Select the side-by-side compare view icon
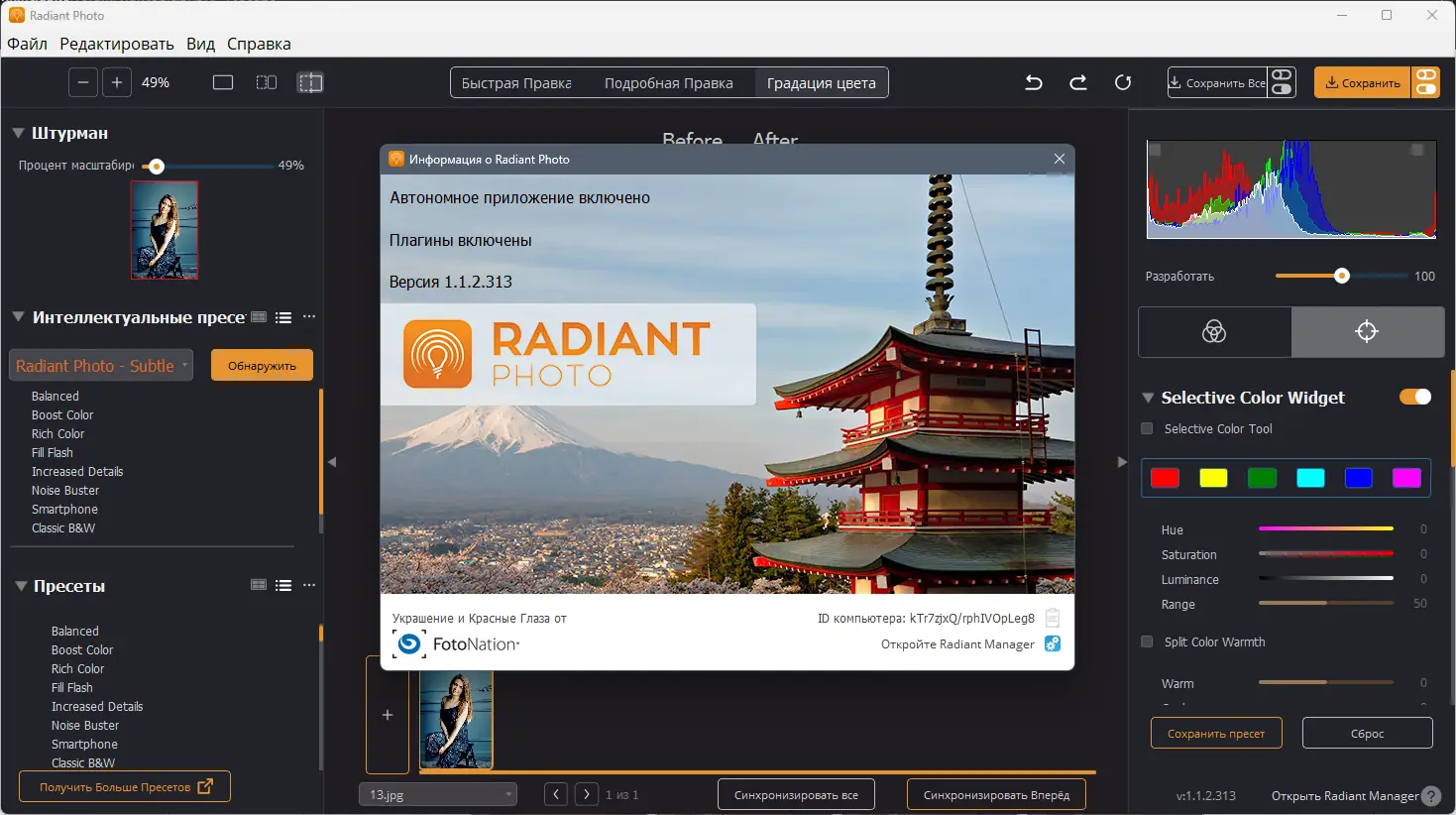Viewport: 1456px width, 815px height. click(267, 83)
